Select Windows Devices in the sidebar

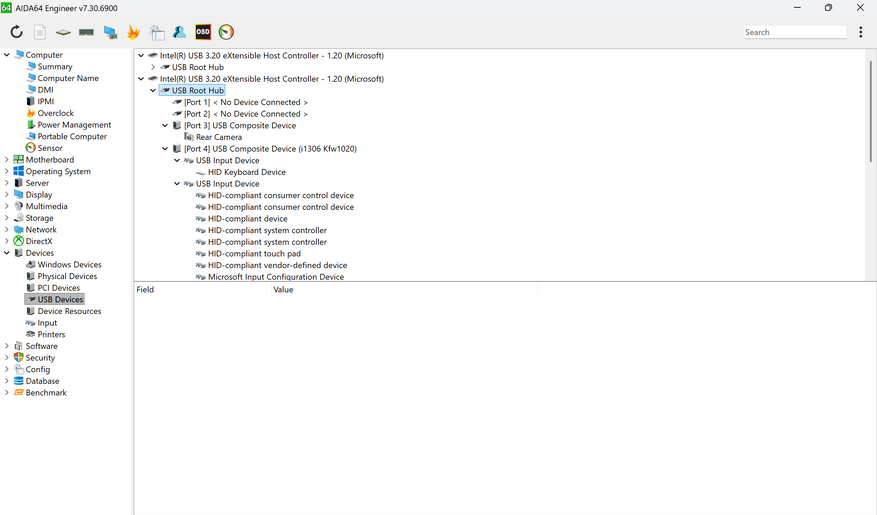click(x=69, y=264)
